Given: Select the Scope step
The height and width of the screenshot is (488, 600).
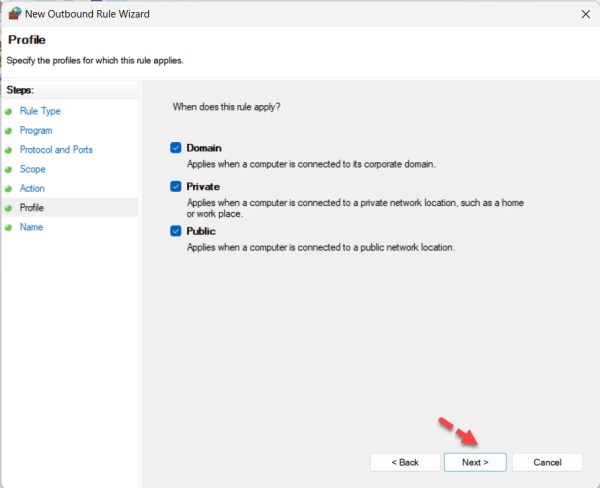Looking at the screenshot, I should (33, 169).
